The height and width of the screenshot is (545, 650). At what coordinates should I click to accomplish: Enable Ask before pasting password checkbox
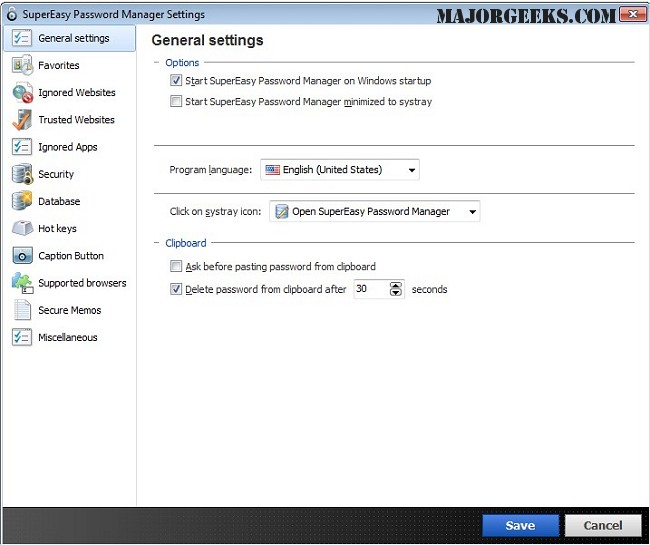click(x=176, y=266)
